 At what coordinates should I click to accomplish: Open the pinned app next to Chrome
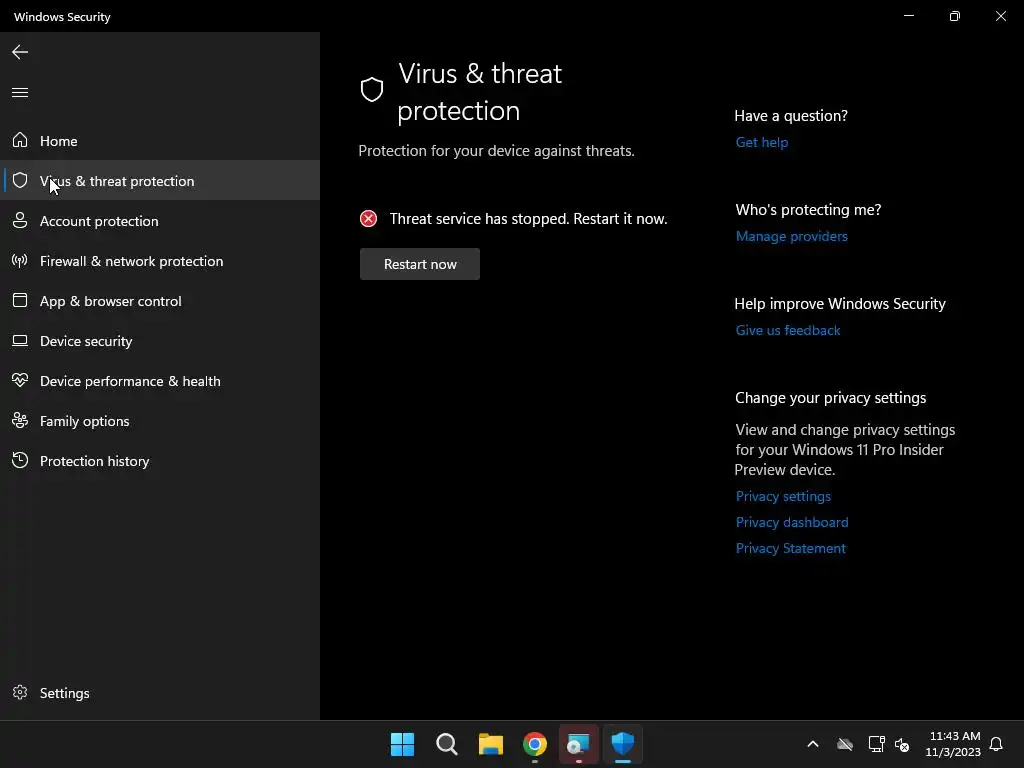pos(579,744)
